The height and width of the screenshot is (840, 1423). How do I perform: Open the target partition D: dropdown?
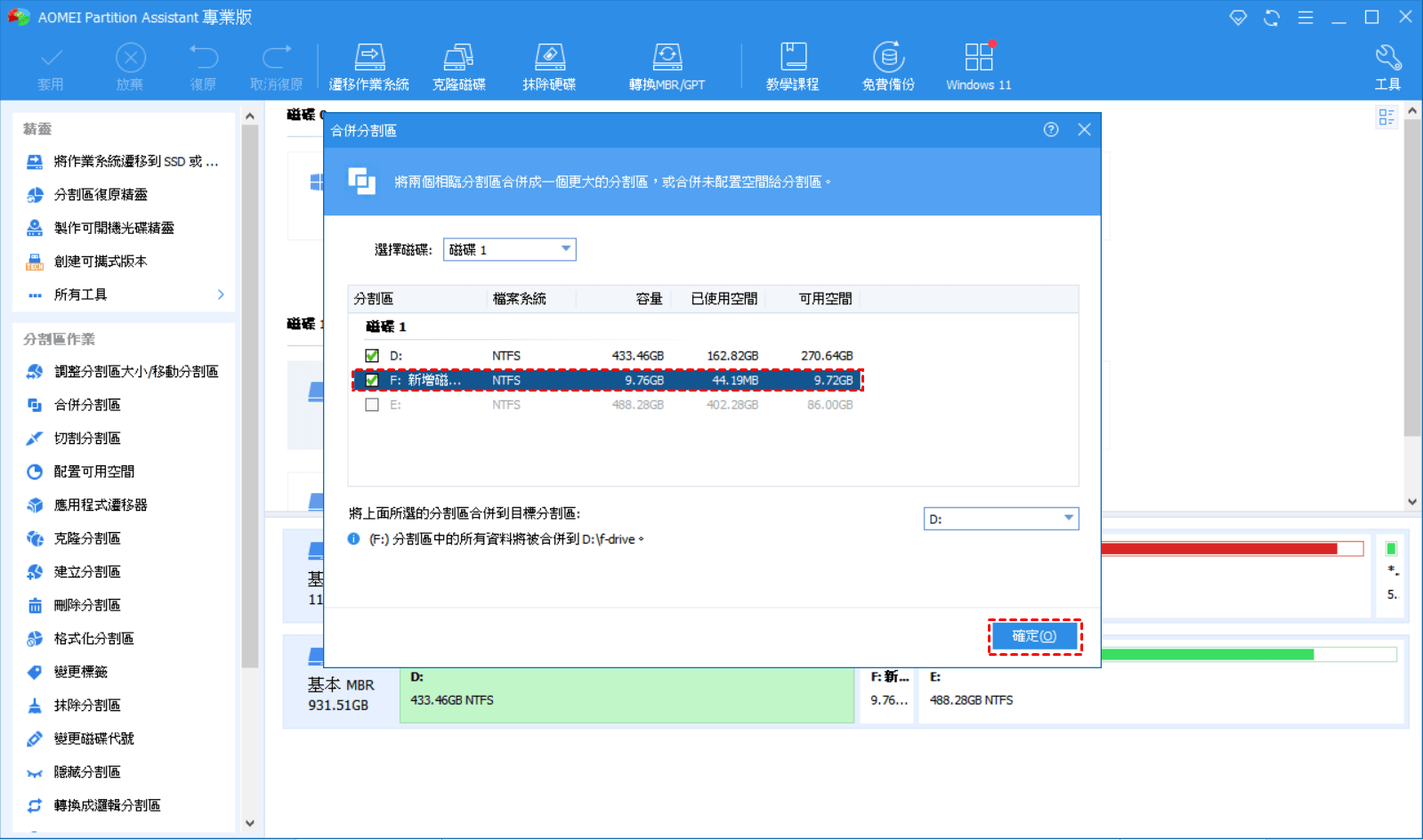(x=1001, y=519)
